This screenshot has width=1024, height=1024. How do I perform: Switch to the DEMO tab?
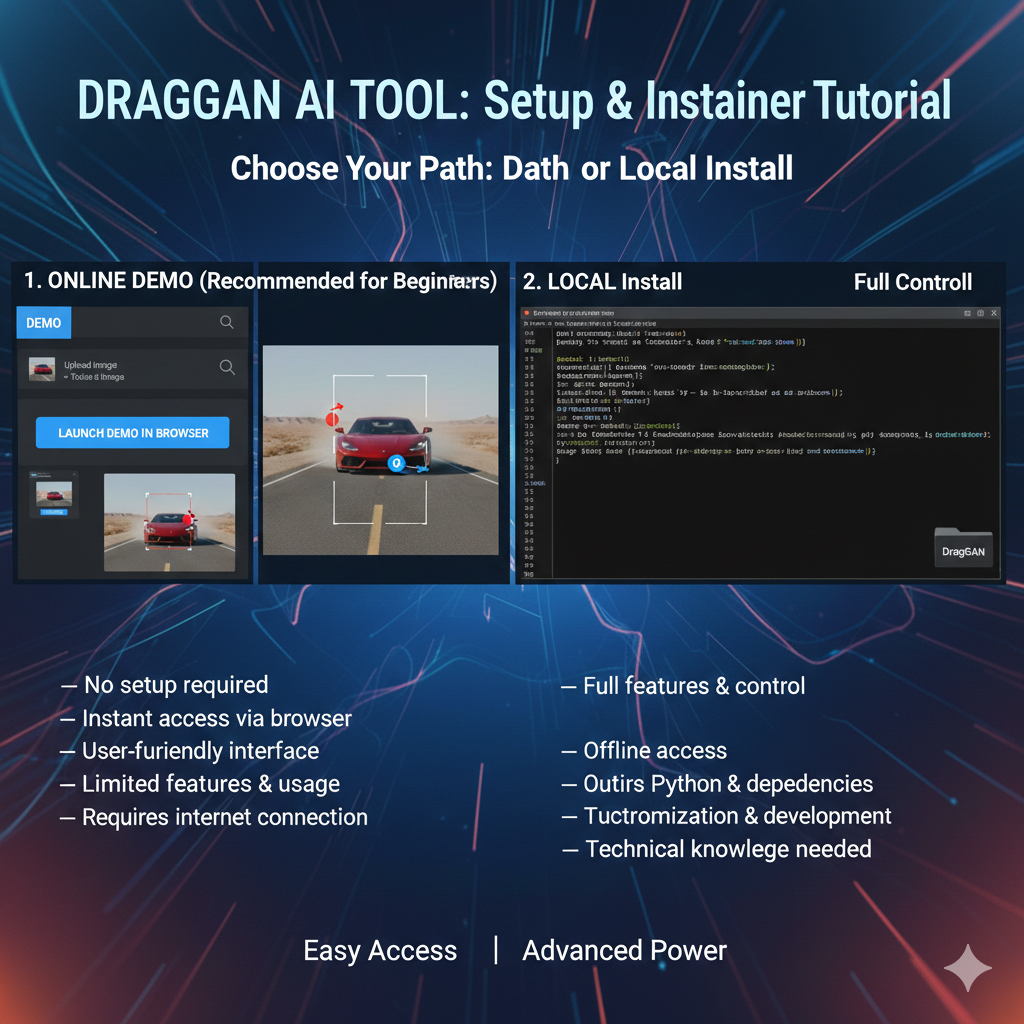(43, 322)
